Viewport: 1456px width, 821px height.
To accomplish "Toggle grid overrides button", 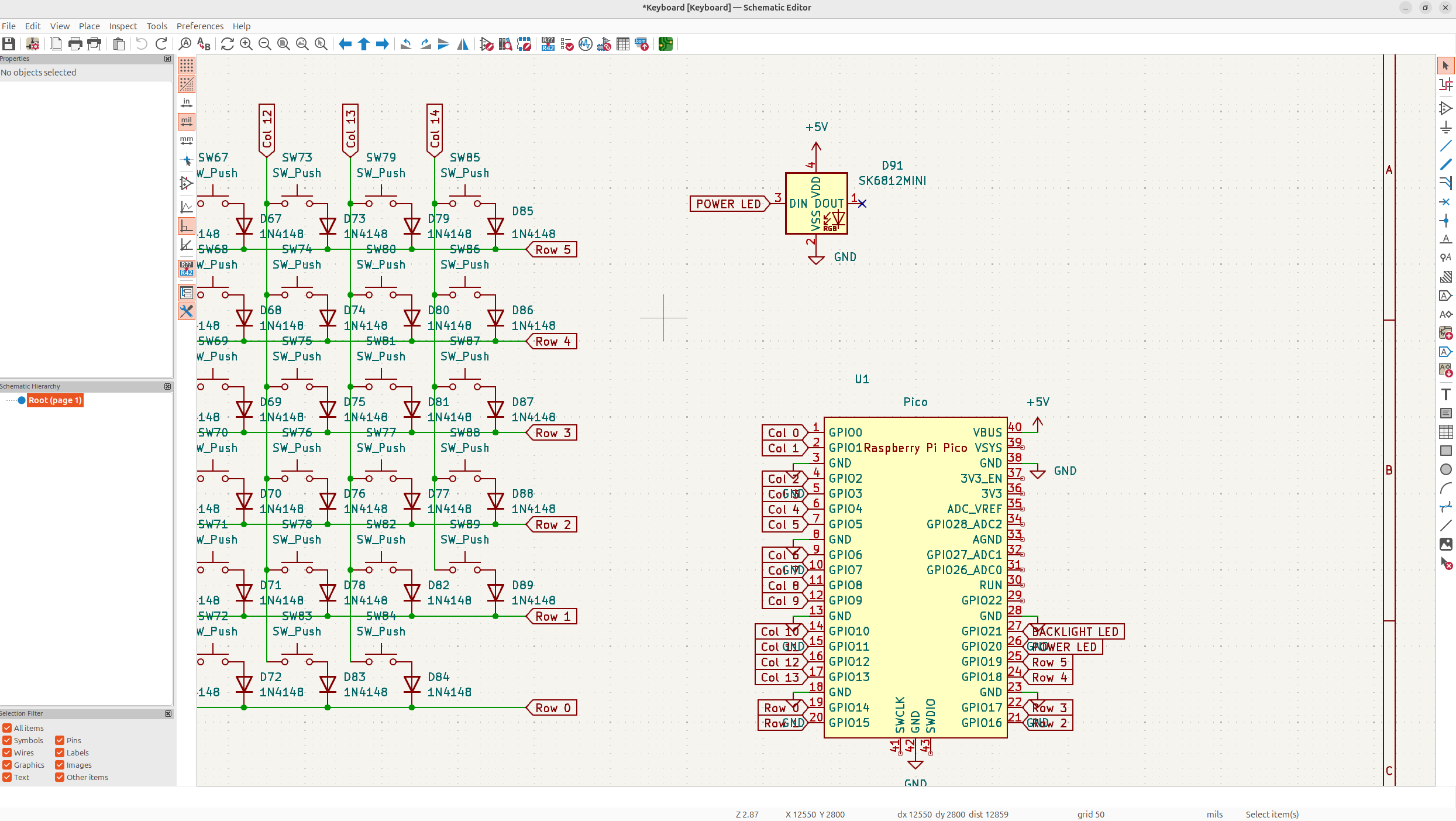I will tap(187, 84).
